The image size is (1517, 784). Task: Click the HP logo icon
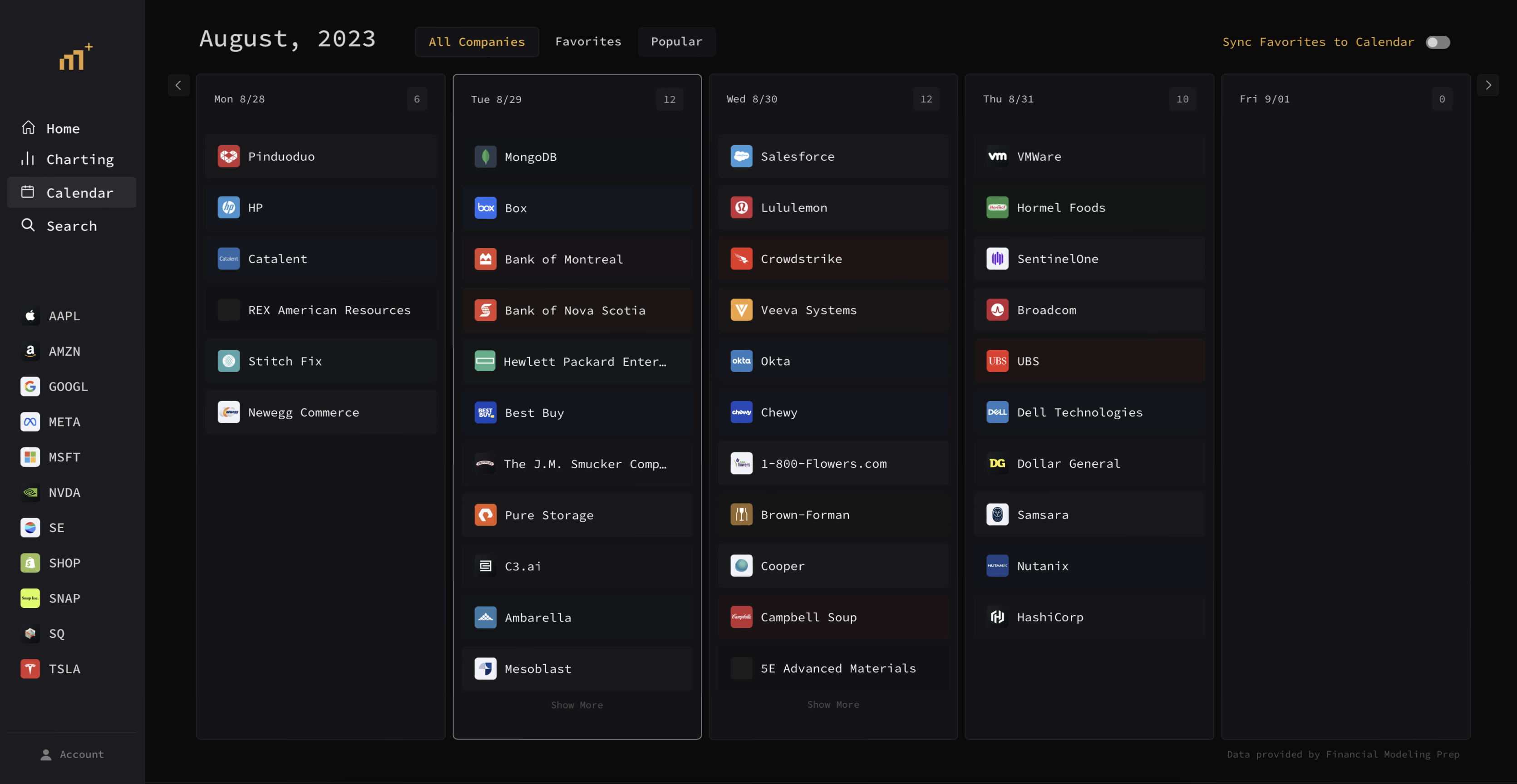pos(228,208)
